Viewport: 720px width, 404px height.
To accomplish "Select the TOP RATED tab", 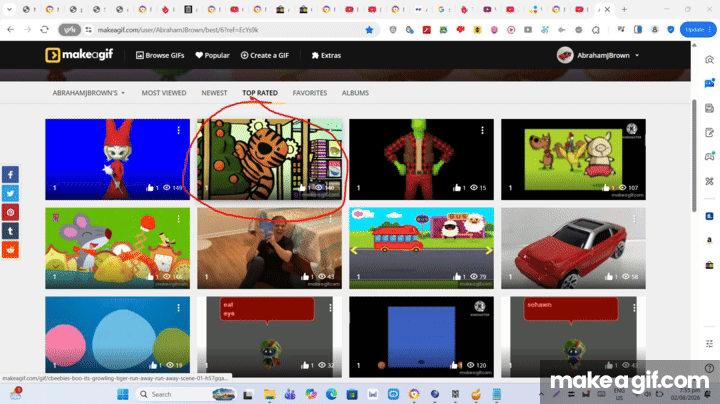I will [x=260, y=93].
